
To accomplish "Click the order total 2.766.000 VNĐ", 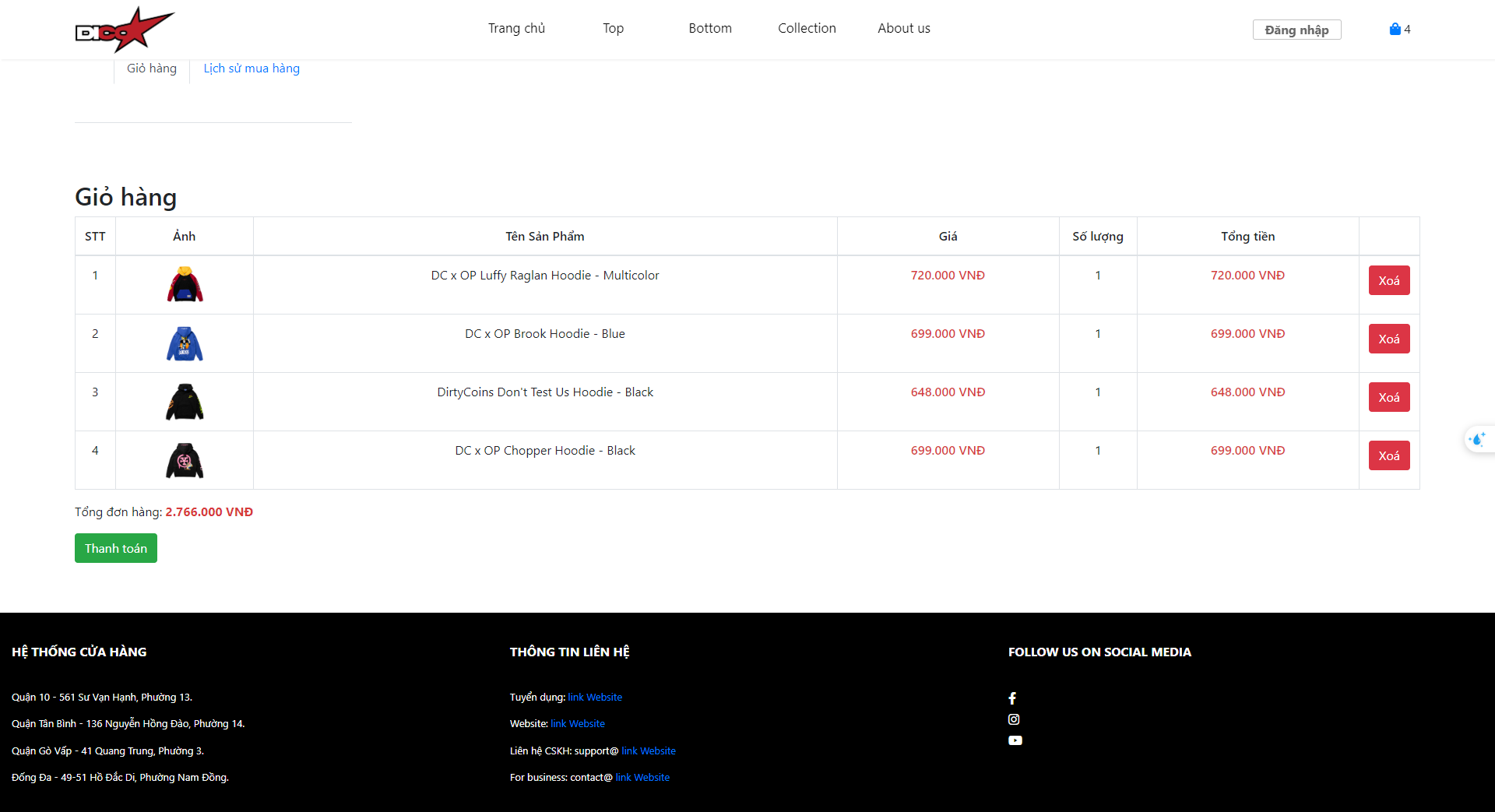I will tap(209, 511).
